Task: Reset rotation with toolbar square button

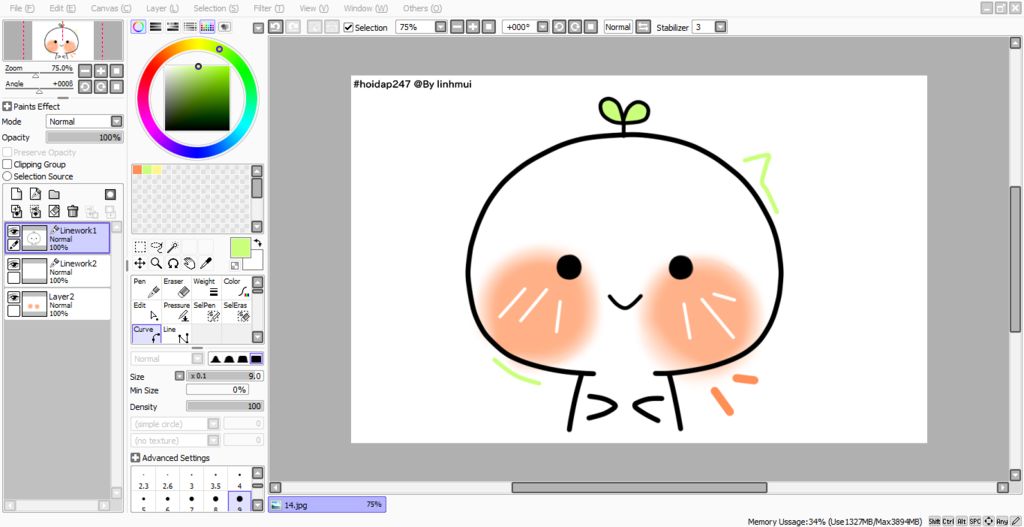Action: [590, 27]
